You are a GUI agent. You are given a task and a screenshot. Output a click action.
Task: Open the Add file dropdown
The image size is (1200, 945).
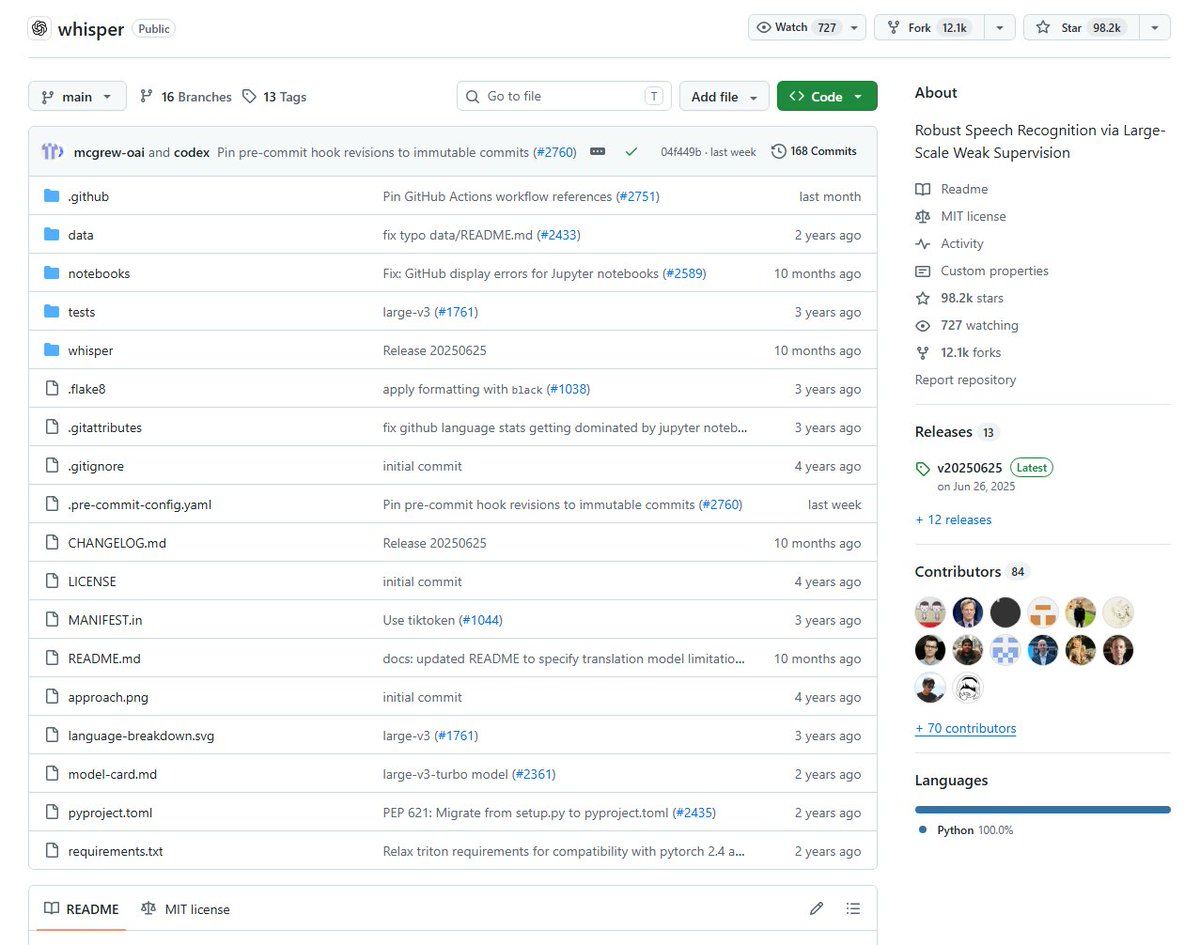point(724,96)
